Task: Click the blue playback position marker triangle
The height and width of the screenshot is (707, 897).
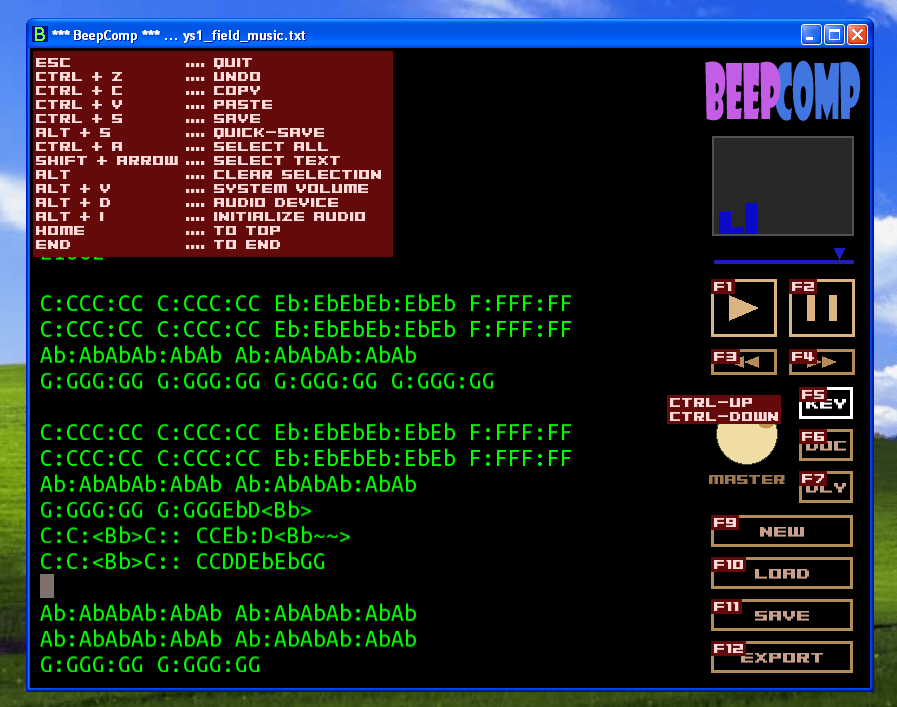Action: coord(840,253)
